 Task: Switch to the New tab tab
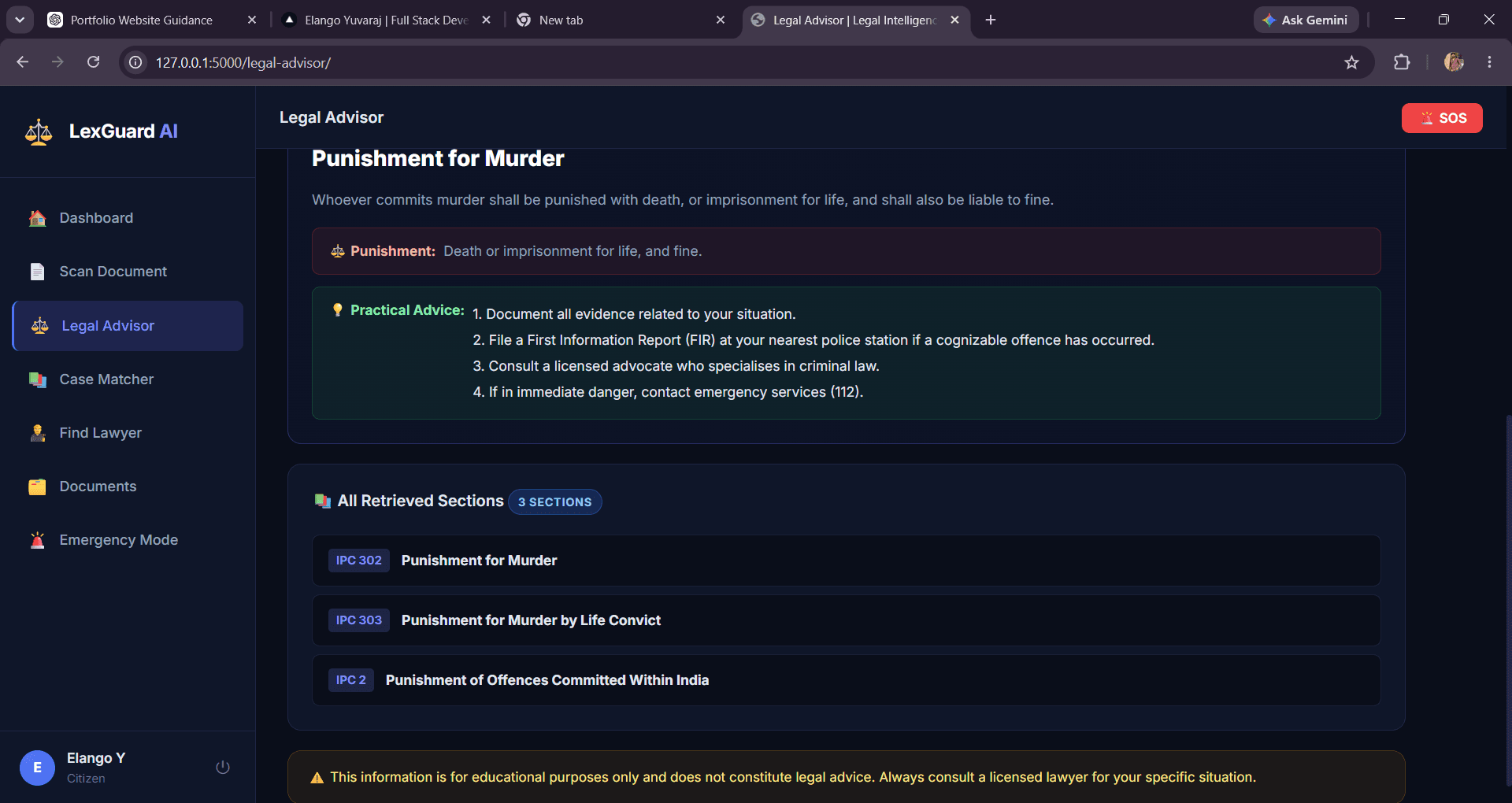click(x=621, y=20)
